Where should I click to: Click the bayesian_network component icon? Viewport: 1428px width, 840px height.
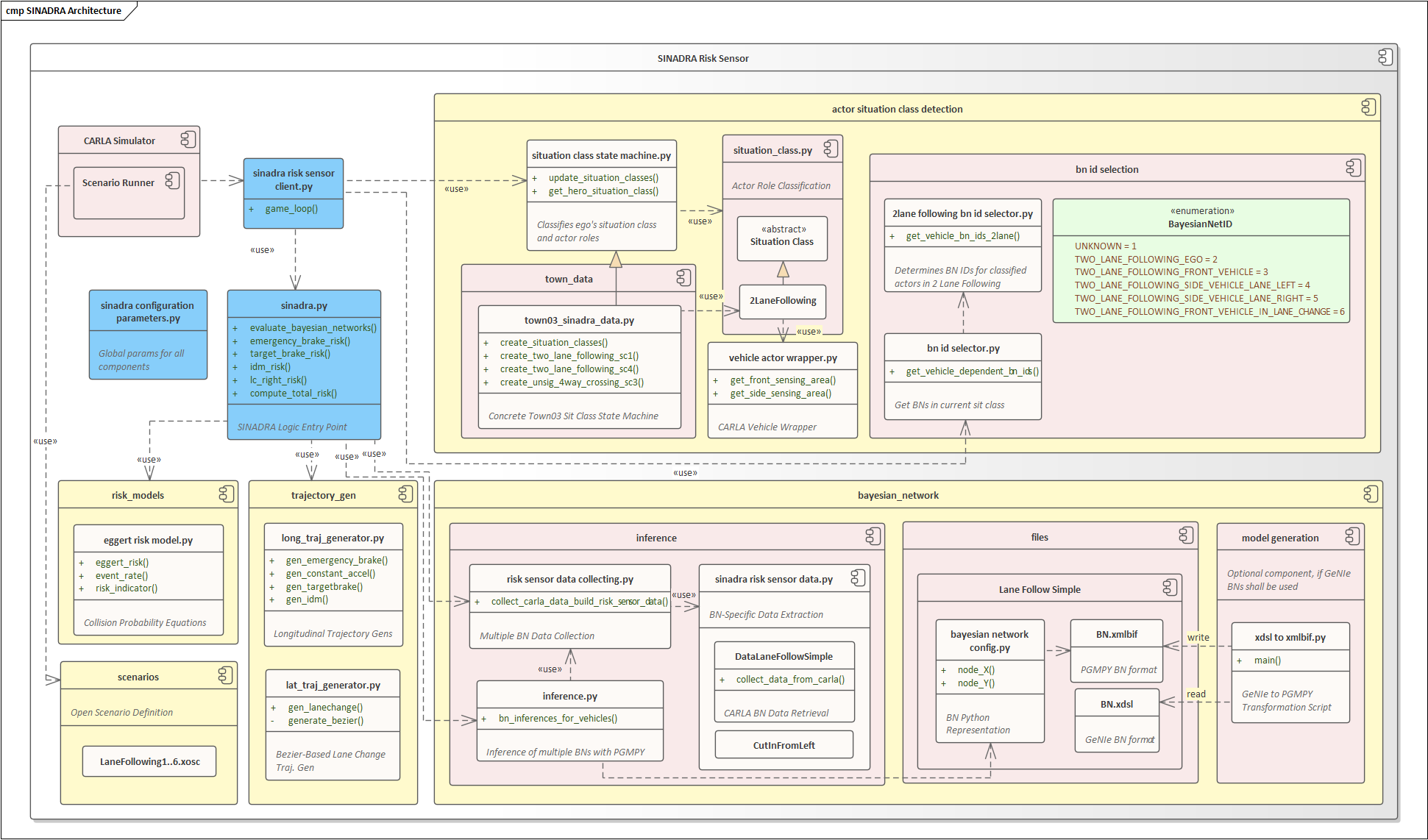pyautogui.click(x=1370, y=494)
